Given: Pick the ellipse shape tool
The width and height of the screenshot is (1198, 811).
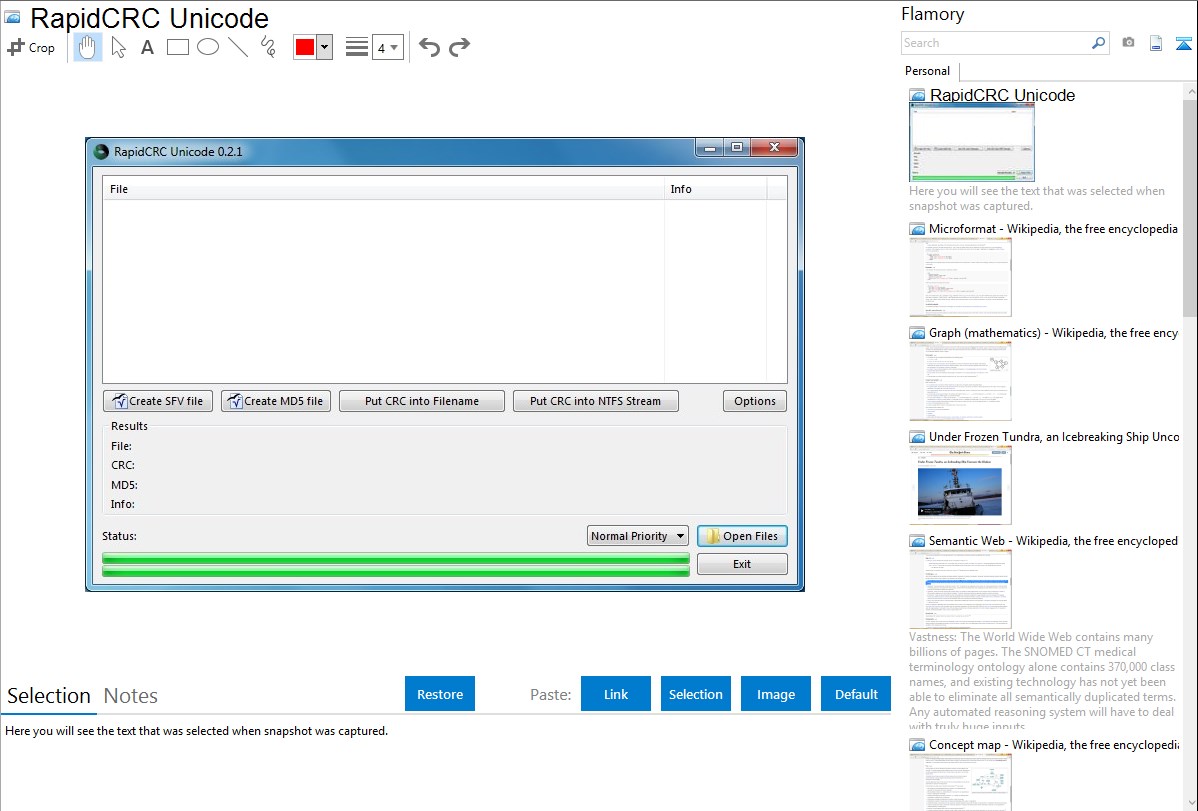Looking at the screenshot, I should (x=208, y=47).
